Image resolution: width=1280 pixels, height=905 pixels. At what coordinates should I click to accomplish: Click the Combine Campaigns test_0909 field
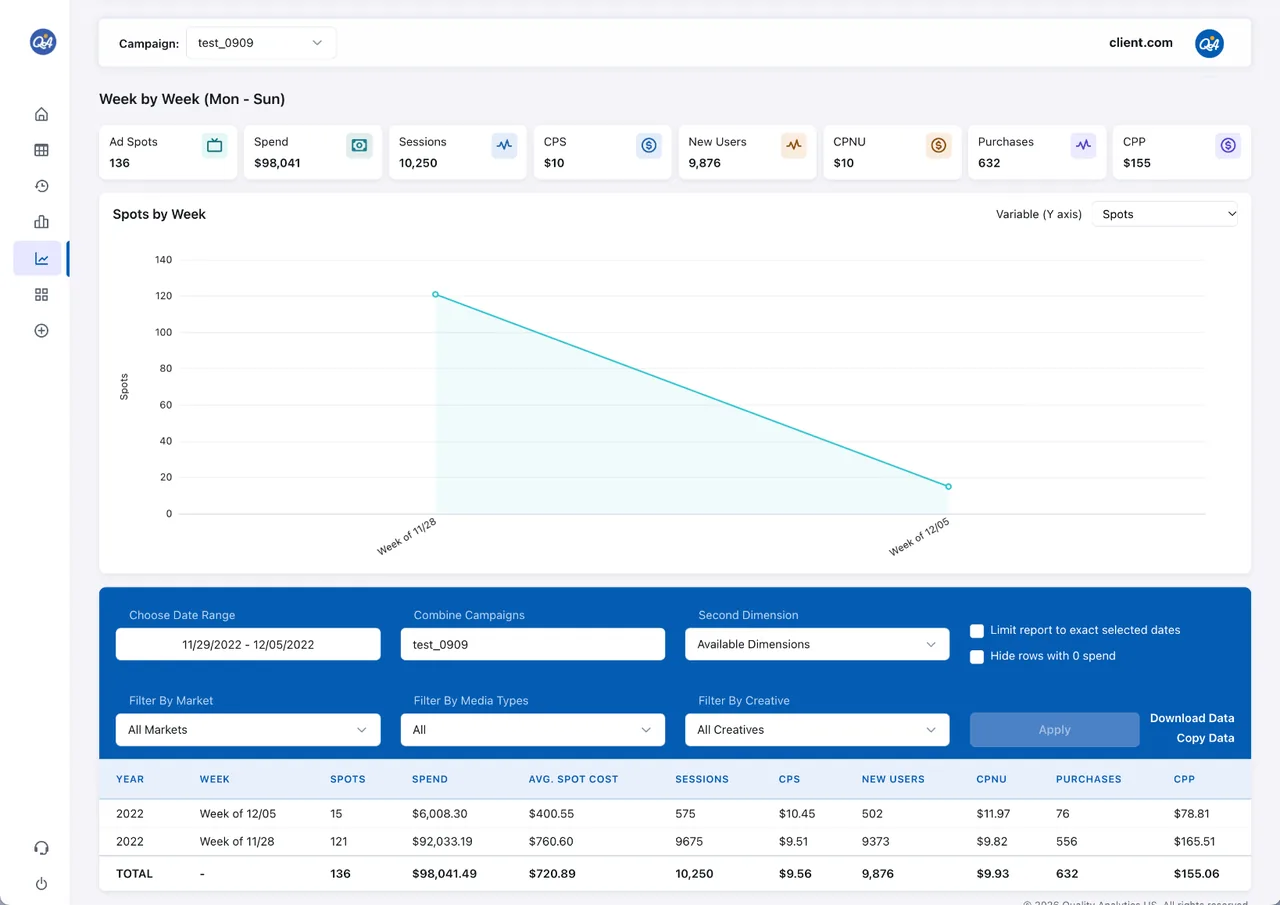[x=533, y=644]
